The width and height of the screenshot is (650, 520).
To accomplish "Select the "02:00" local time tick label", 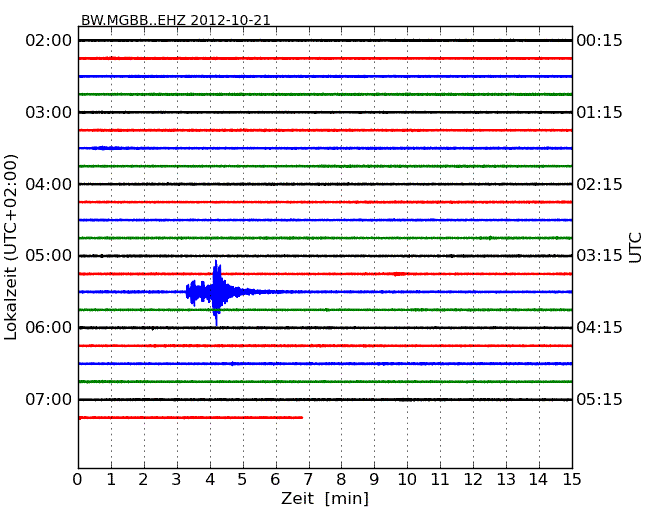I will point(49,41).
